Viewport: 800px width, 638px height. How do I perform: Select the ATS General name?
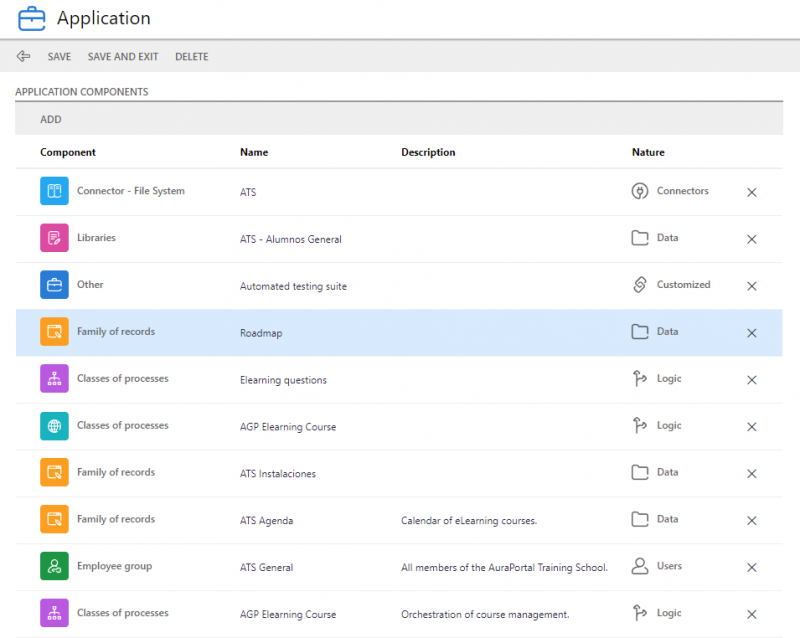[266, 568]
